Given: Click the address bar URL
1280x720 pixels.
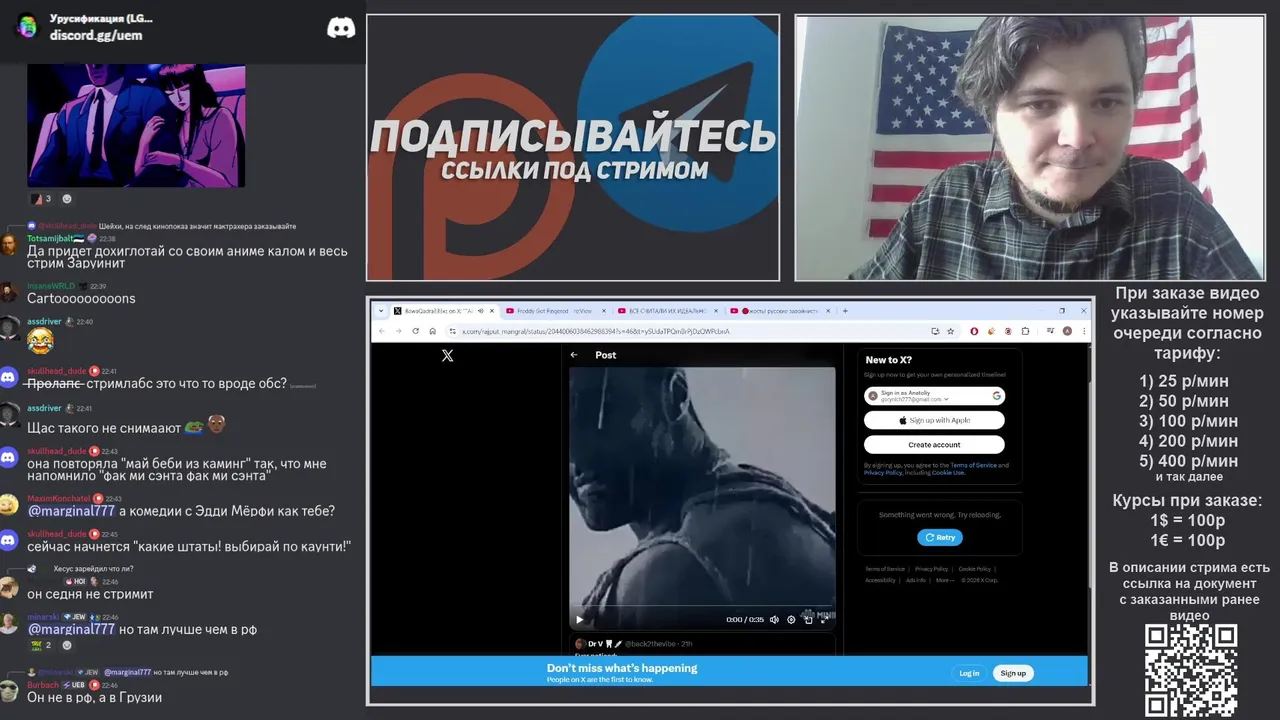Looking at the screenshot, I should pyautogui.click(x=596, y=331).
